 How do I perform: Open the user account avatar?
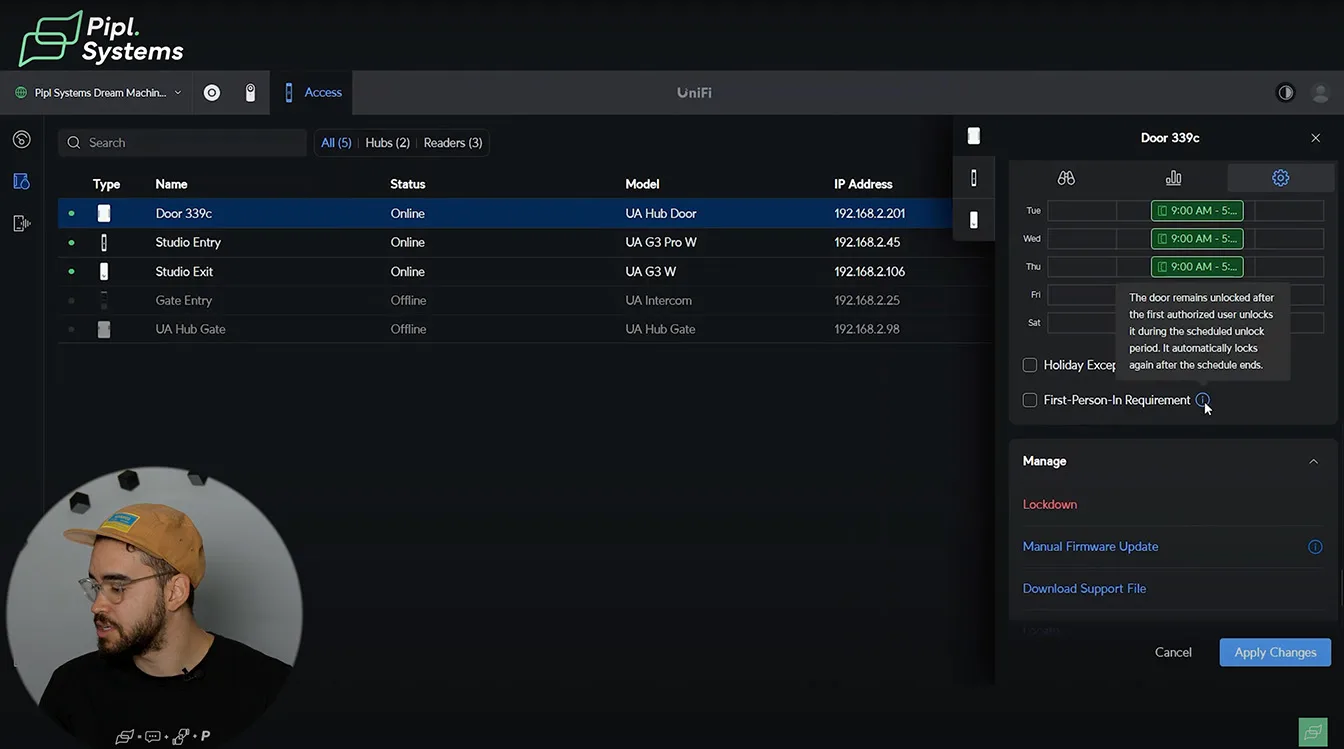[1320, 93]
